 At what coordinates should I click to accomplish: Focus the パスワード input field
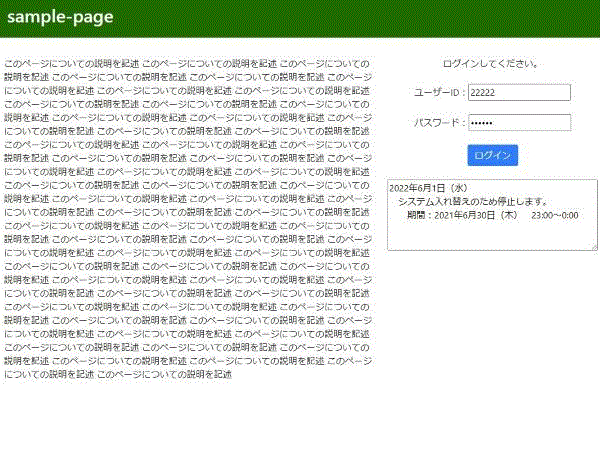pyautogui.click(x=518, y=123)
